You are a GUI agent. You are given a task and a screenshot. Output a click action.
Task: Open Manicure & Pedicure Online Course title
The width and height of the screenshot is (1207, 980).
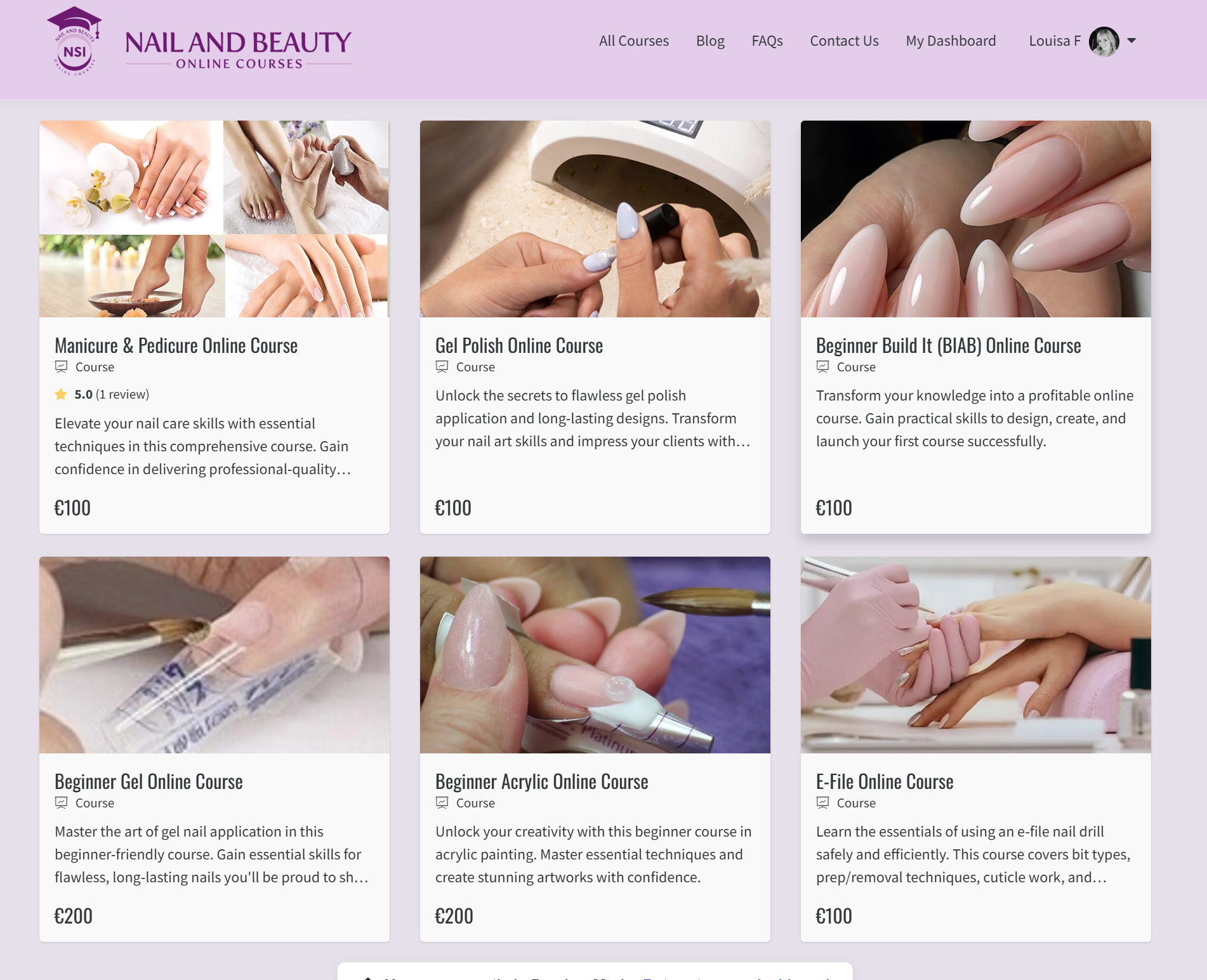(176, 345)
